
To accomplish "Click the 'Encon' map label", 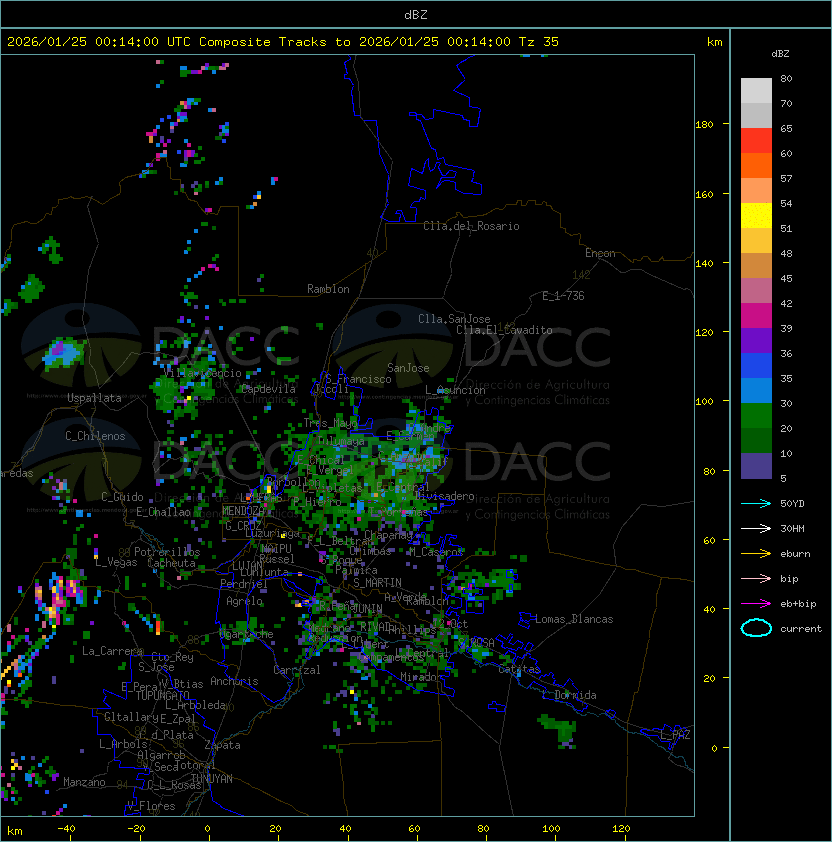I will tap(600, 253).
